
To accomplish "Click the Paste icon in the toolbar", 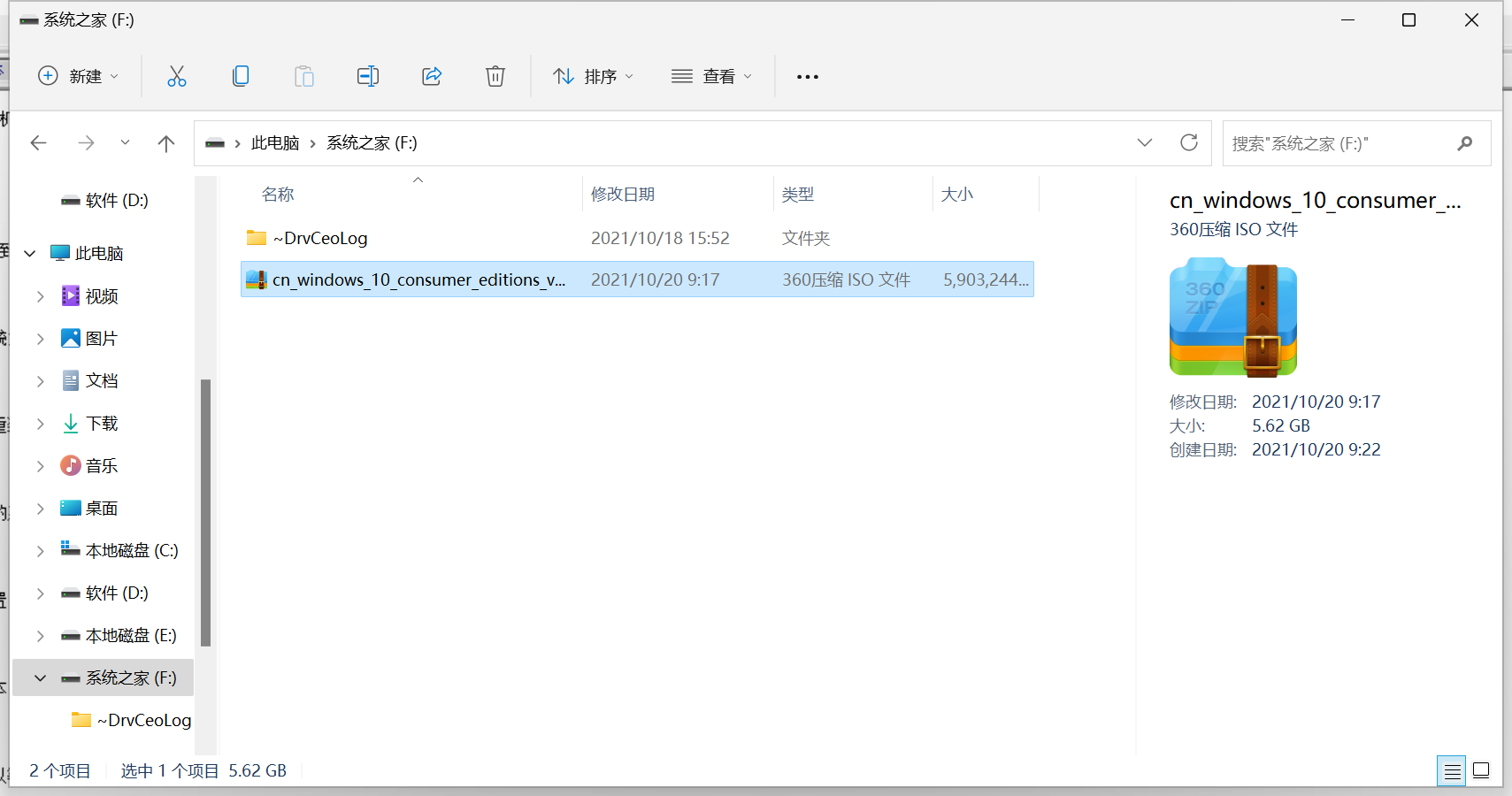I will point(304,76).
